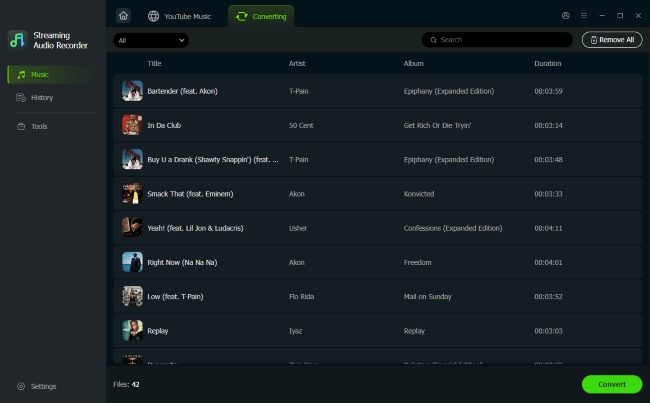Click the search magnifier icon
This screenshot has height=403, width=650.
[x=433, y=40]
